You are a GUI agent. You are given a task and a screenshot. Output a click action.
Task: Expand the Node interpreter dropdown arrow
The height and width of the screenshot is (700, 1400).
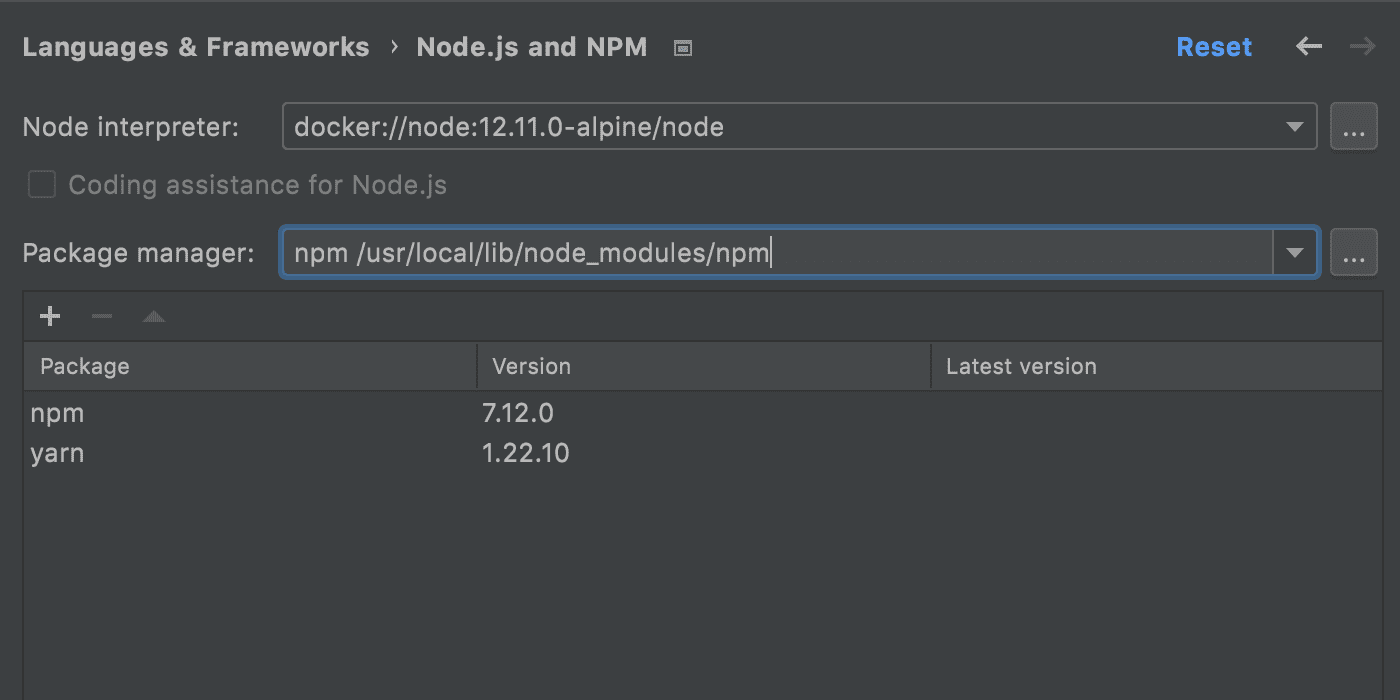(1295, 127)
